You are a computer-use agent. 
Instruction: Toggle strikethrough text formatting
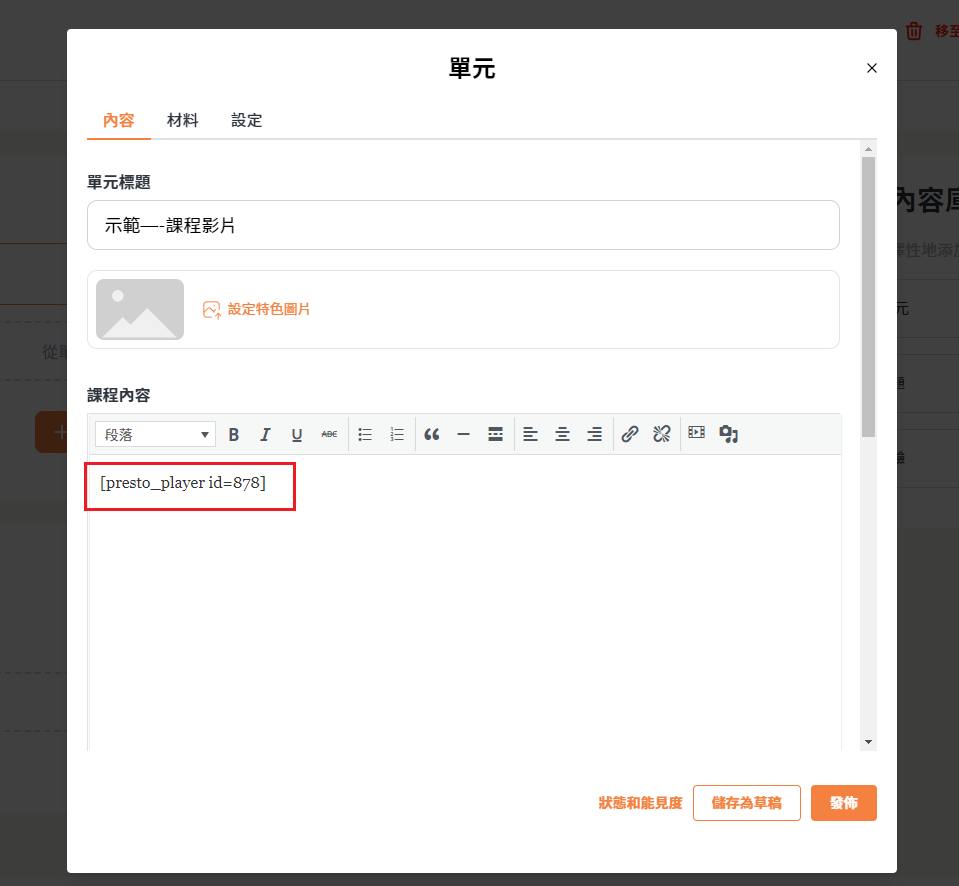[329, 434]
